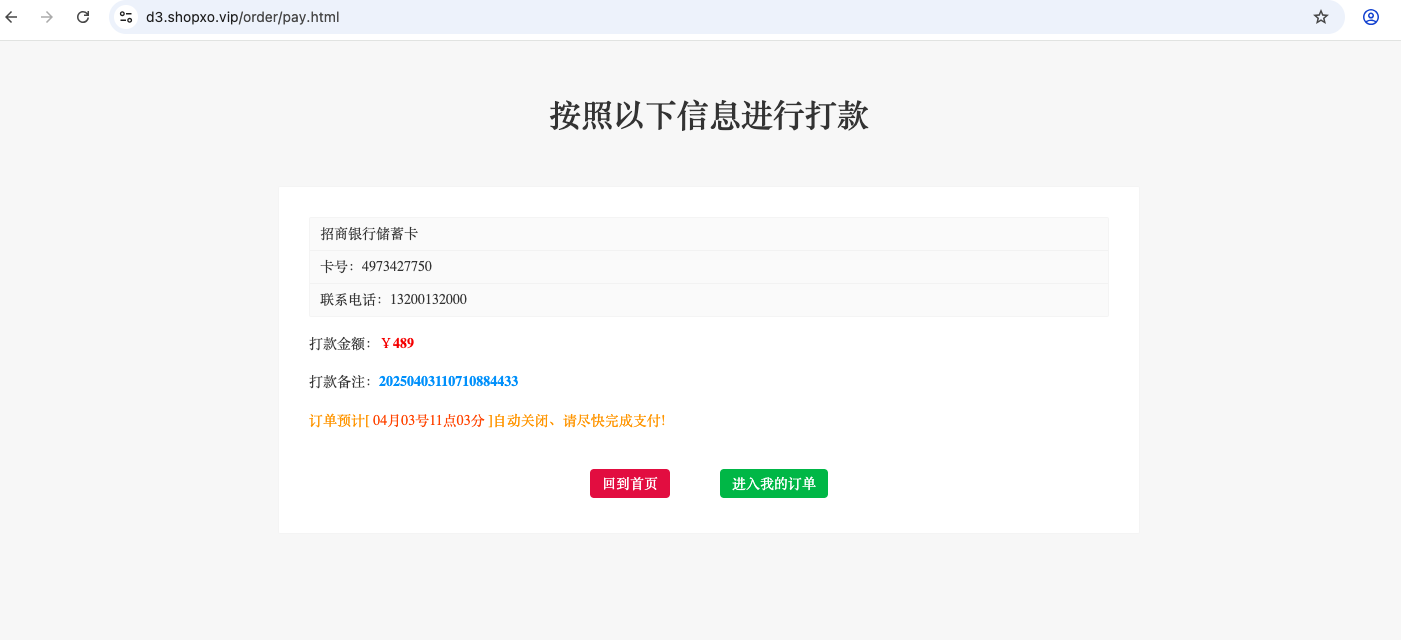Viewport: 1401px width, 640px height.
Task: Click the order auto-close notice text
Action: point(487,421)
